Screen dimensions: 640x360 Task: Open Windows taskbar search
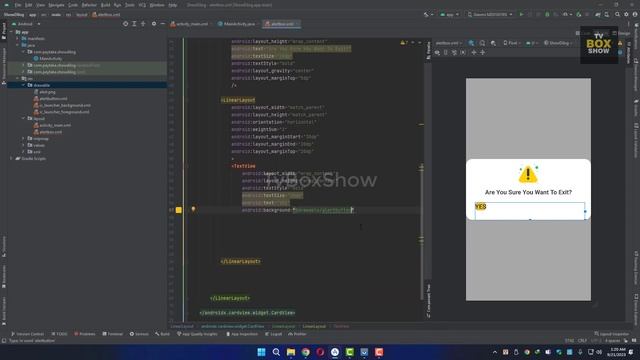276,352
